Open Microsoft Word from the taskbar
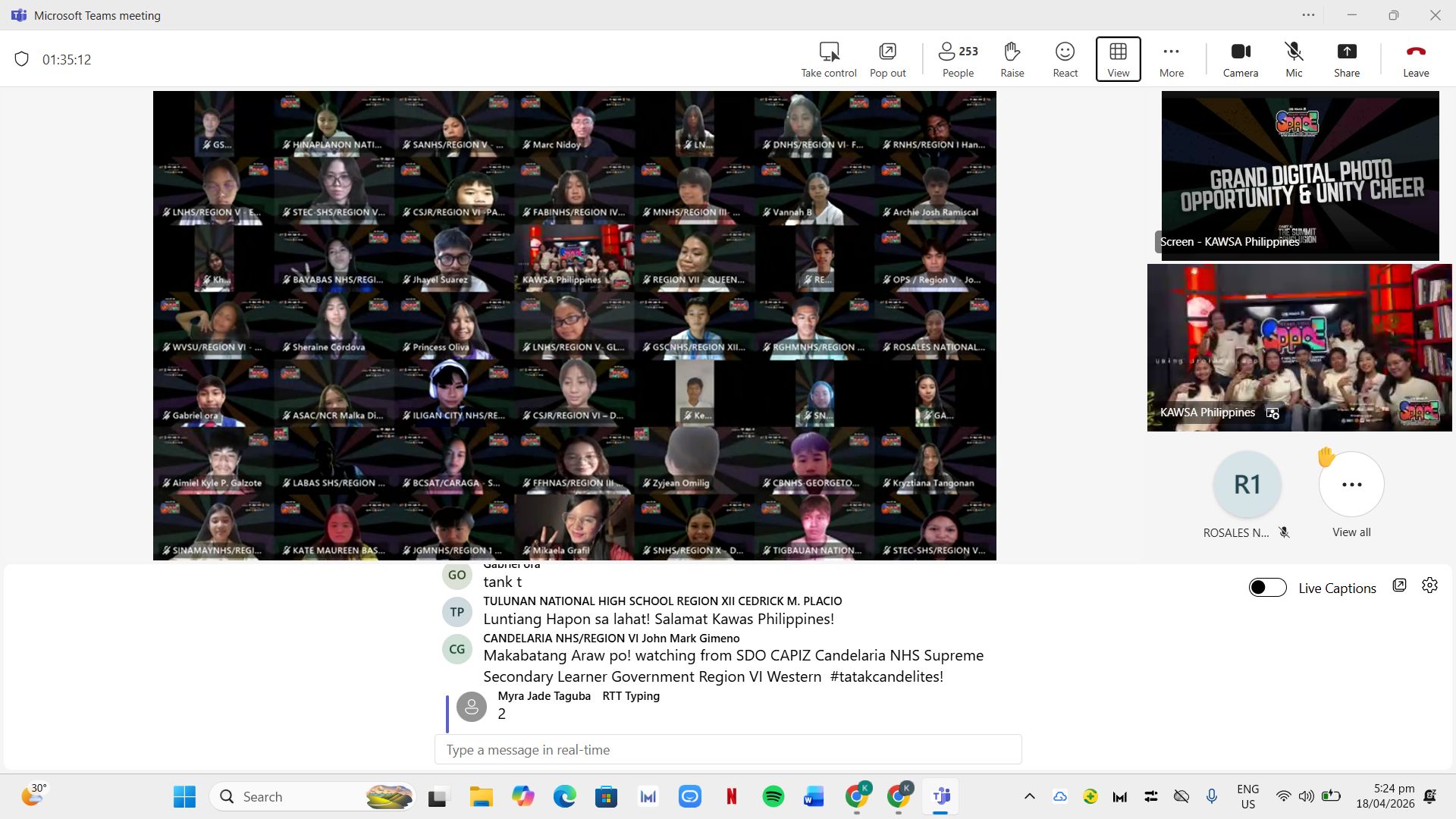 tap(814, 797)
